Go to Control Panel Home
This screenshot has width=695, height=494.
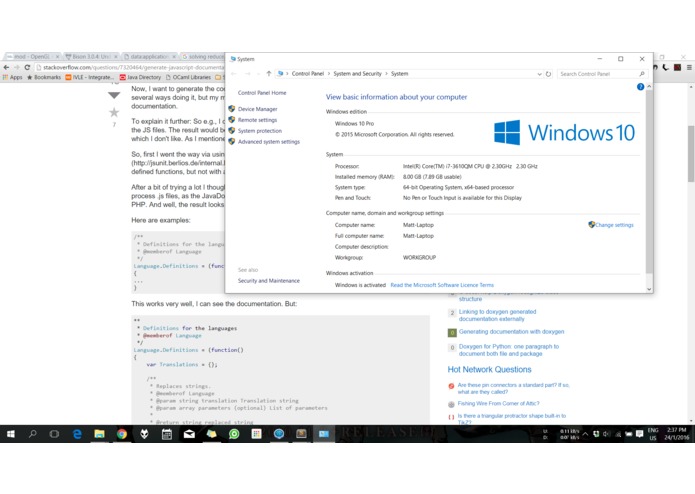[x=262, y=93]
